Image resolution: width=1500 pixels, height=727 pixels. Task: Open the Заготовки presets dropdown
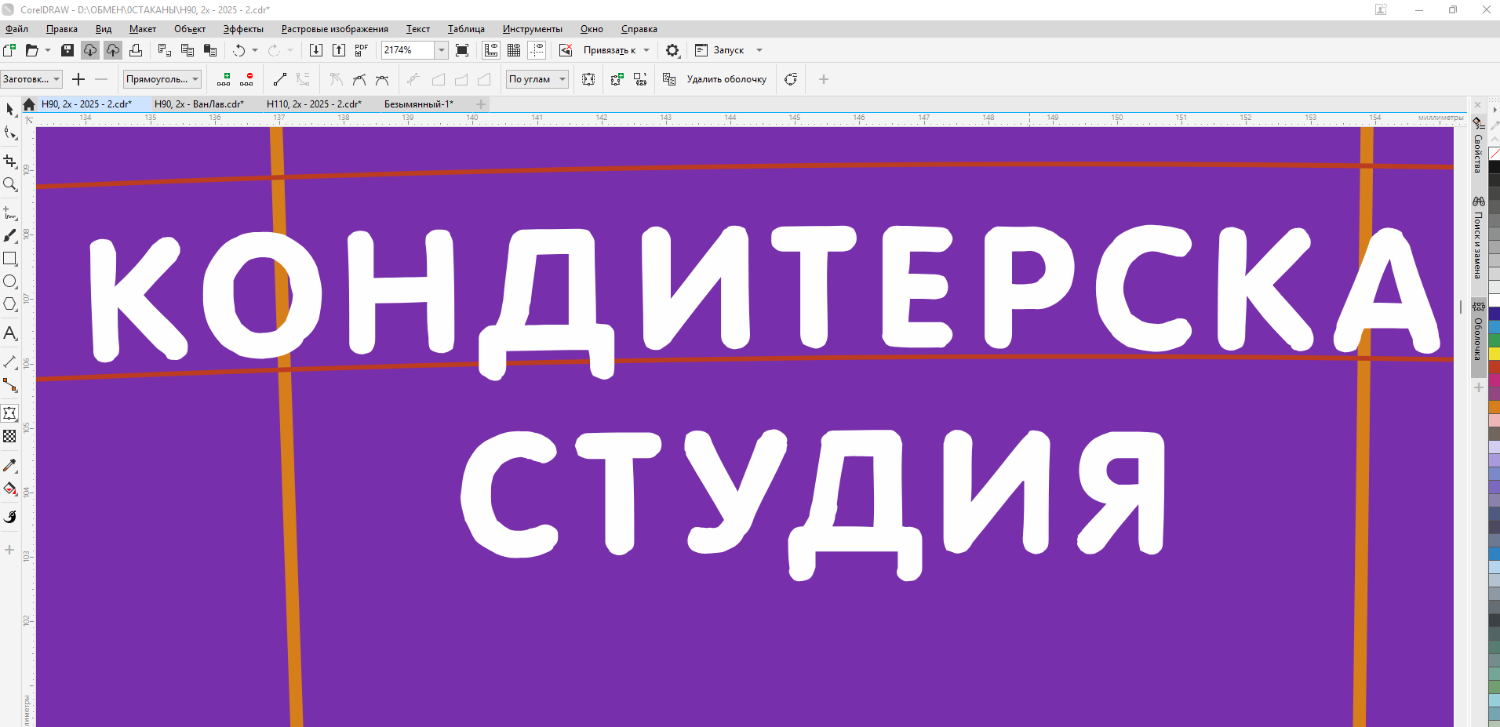pyautogui.click(x=32, y=79)
